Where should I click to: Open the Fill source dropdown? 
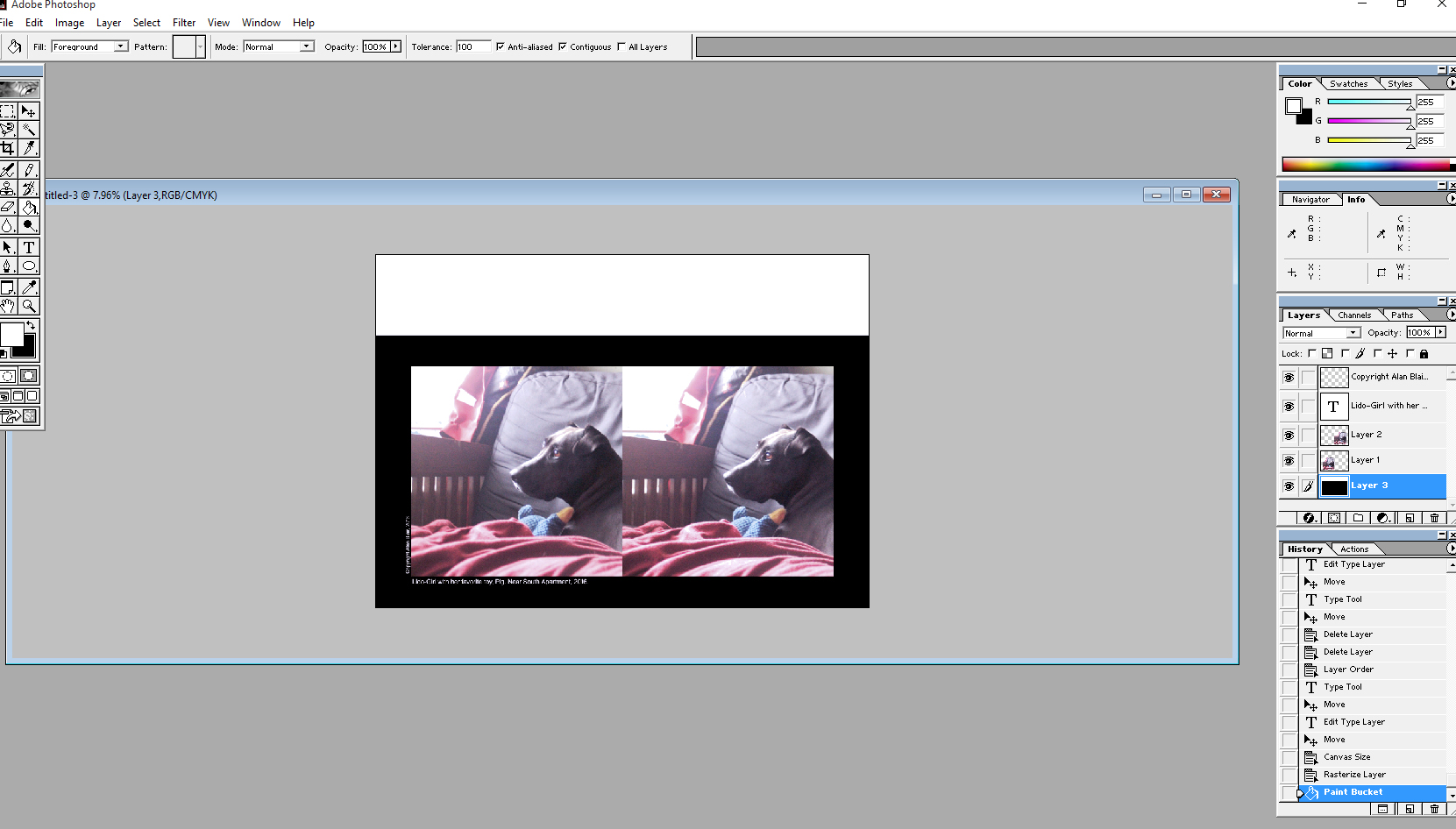121,46
